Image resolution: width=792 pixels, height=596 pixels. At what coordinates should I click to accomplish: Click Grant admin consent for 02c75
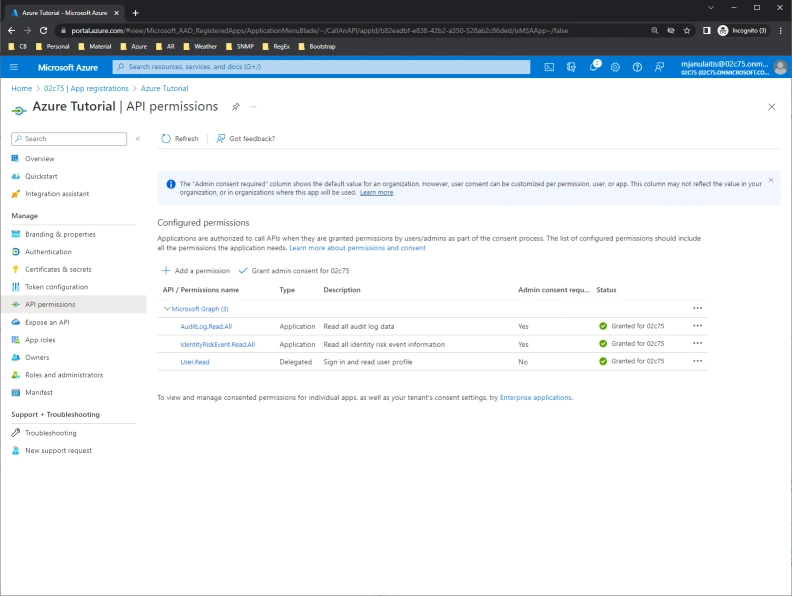294,271
